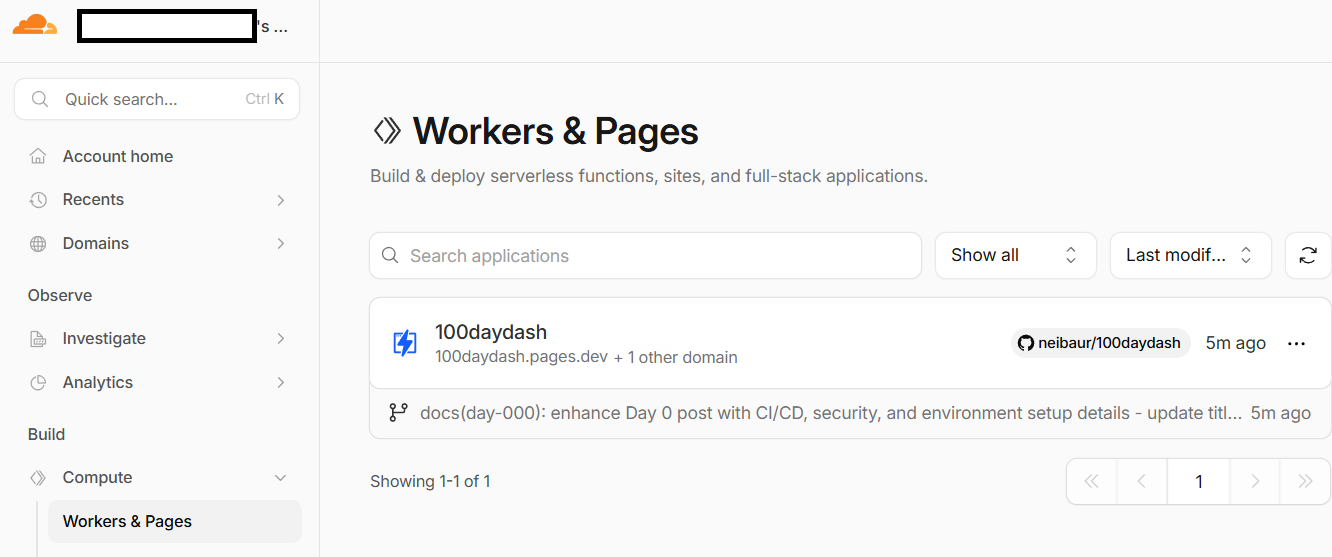The height and width of the screenshot is (557, 1332).
Task: Open the Investigate menu item
Action: point(160,338)
